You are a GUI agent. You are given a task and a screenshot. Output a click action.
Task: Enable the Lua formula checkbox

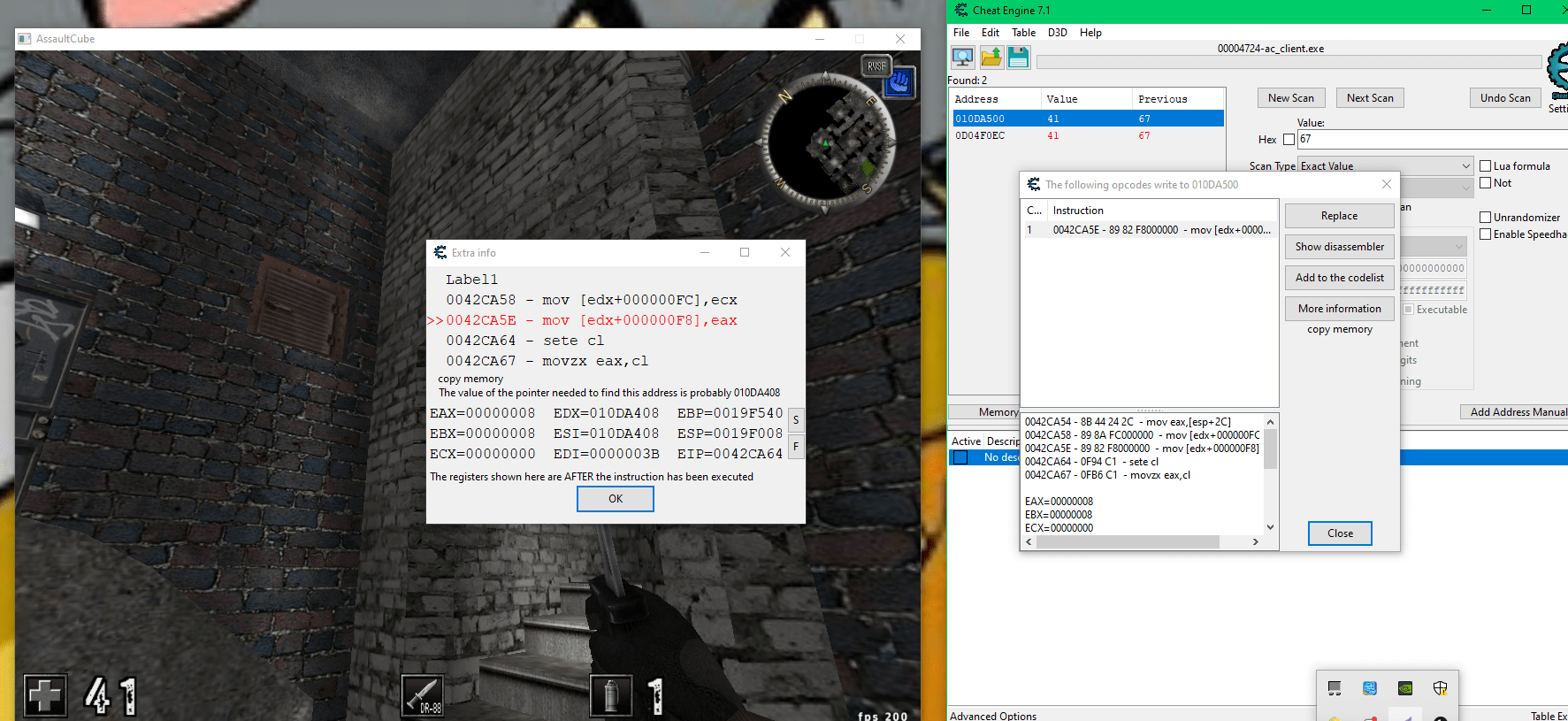[1486, 165]
